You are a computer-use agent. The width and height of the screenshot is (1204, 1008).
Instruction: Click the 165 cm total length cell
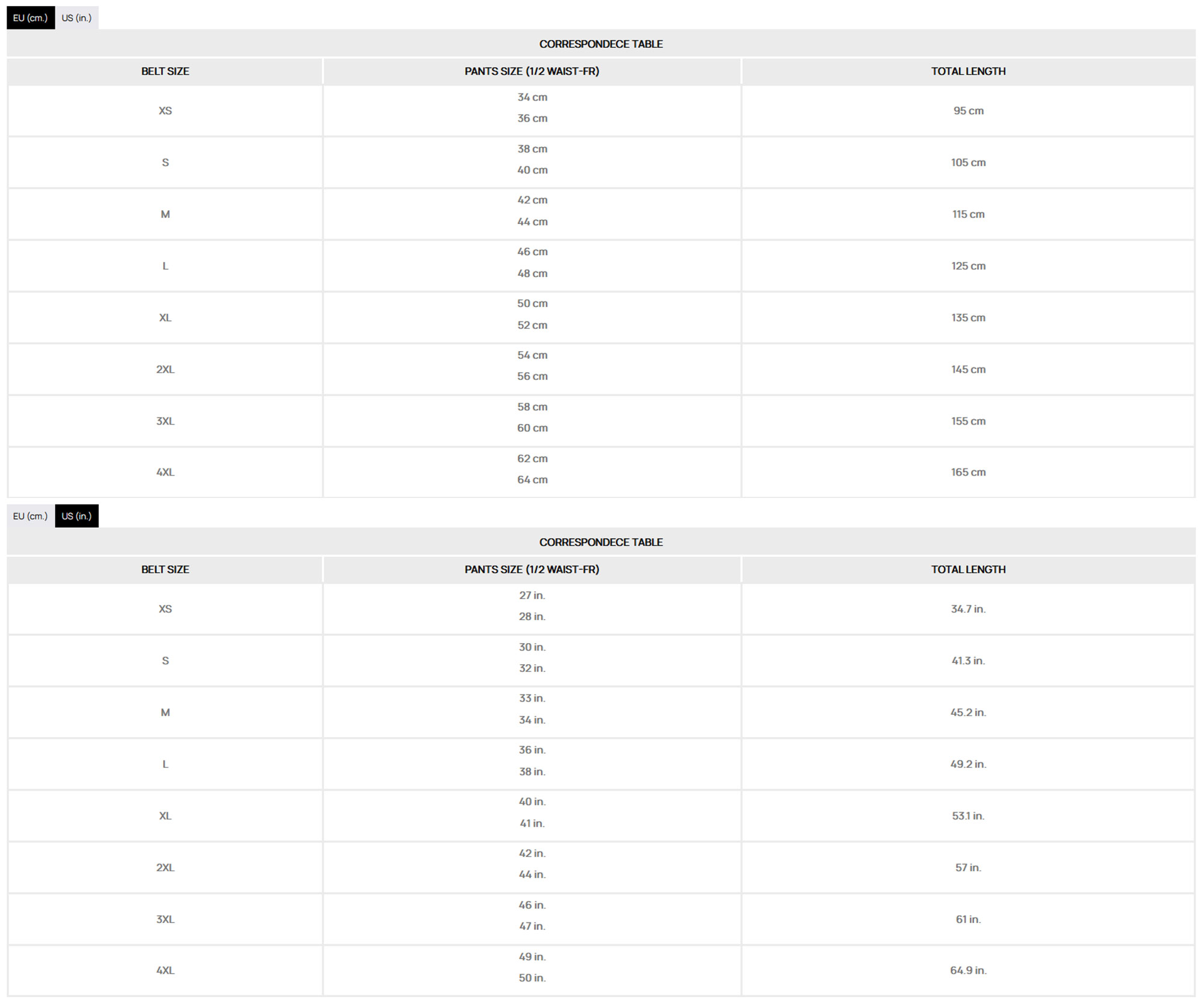pyautogui.click(x=968, y=473)
